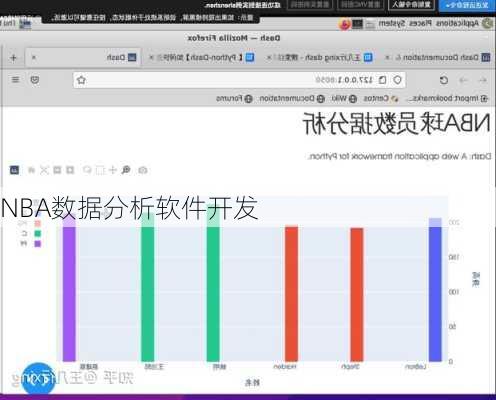Open a new Firefox tab
Image resolution: width=496 pixels, height=400 pixels.
tap(13, 58)
